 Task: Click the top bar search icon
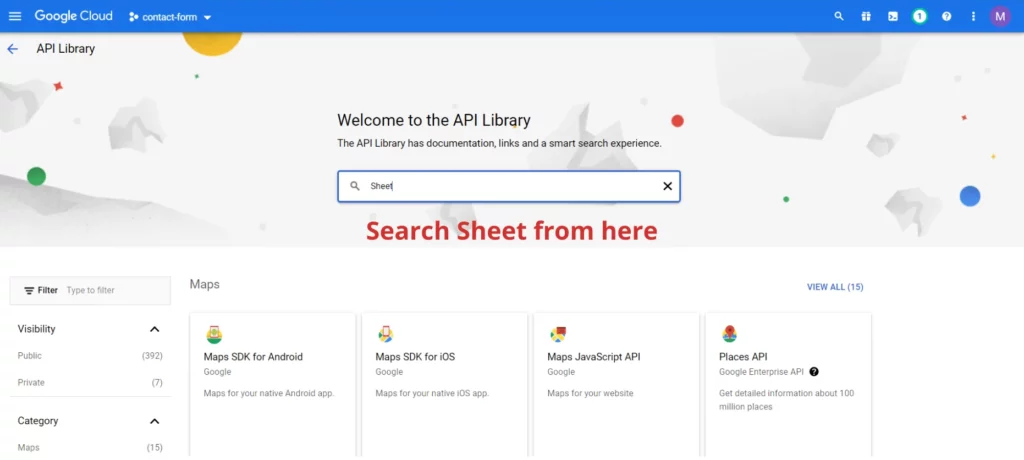click(x=839, y=16)
